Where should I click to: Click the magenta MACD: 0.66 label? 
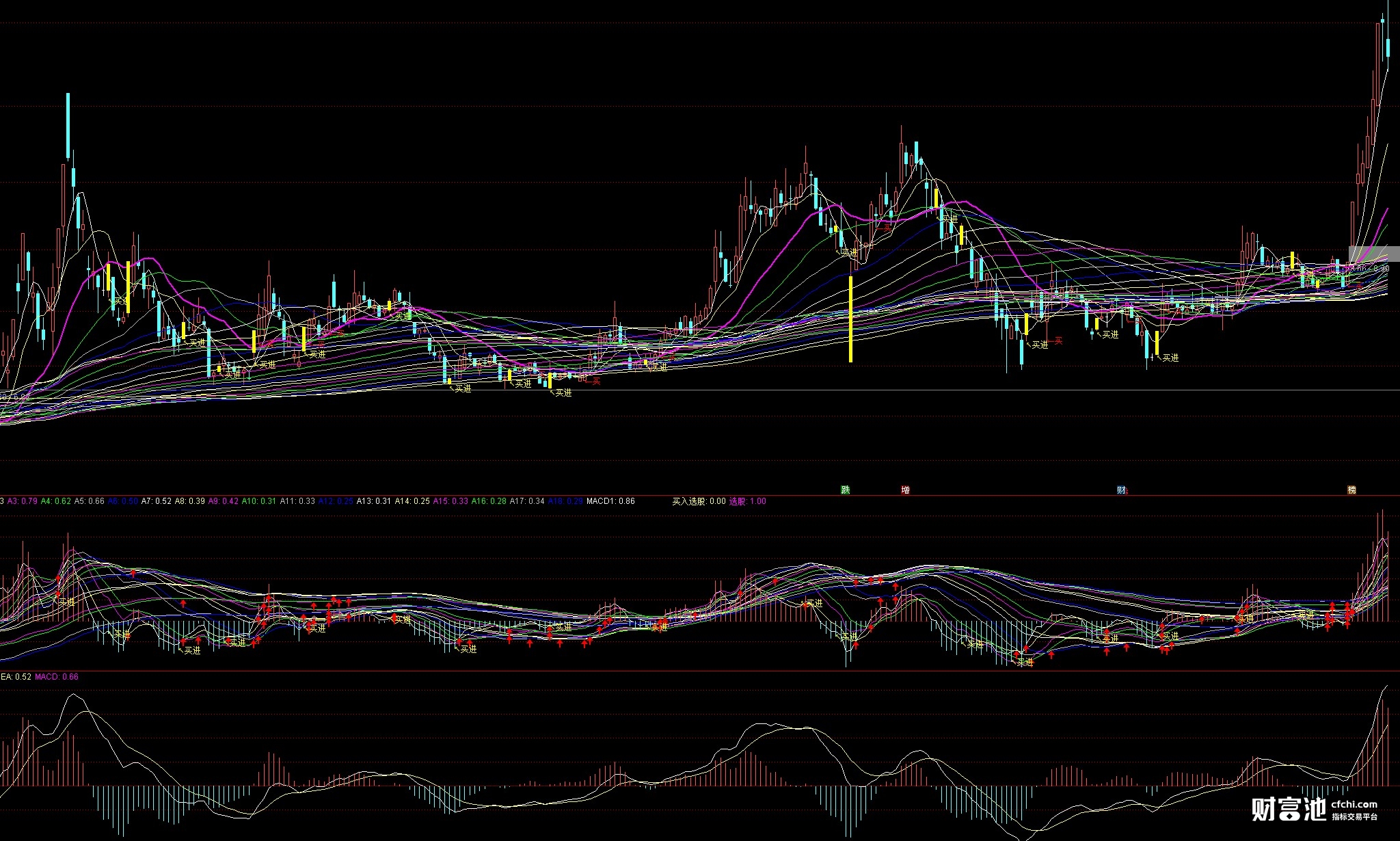pos(57,677)
